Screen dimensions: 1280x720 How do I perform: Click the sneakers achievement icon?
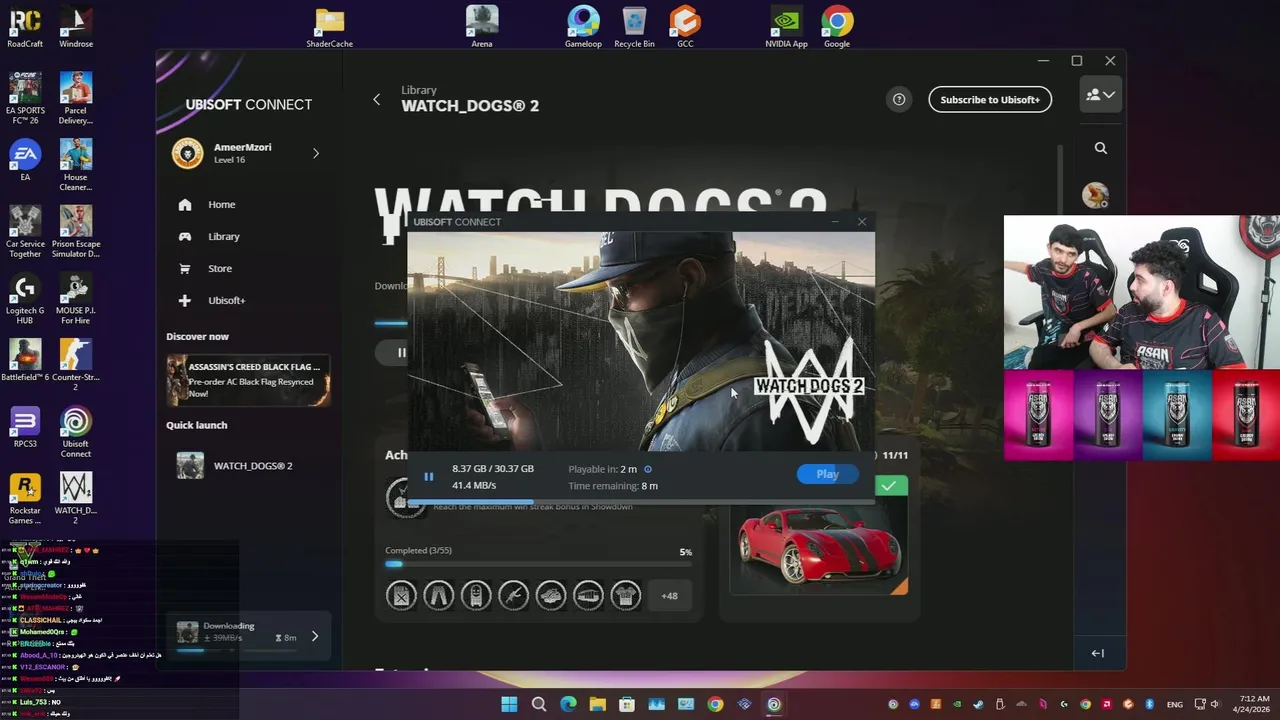(x=551, y=596)
